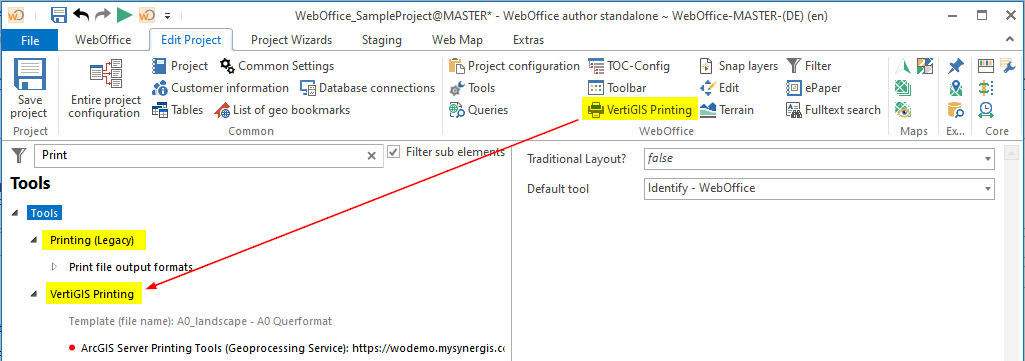
Task: Open Entire project configuration
Action: (x=105, y=90)
